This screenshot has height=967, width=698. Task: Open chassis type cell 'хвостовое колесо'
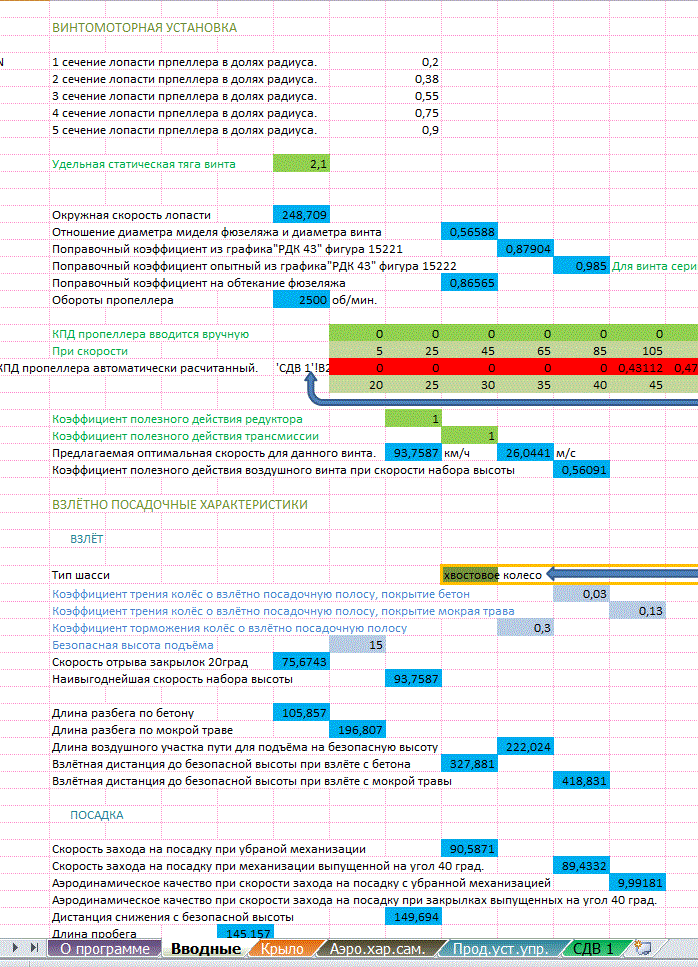coord(495,575)
